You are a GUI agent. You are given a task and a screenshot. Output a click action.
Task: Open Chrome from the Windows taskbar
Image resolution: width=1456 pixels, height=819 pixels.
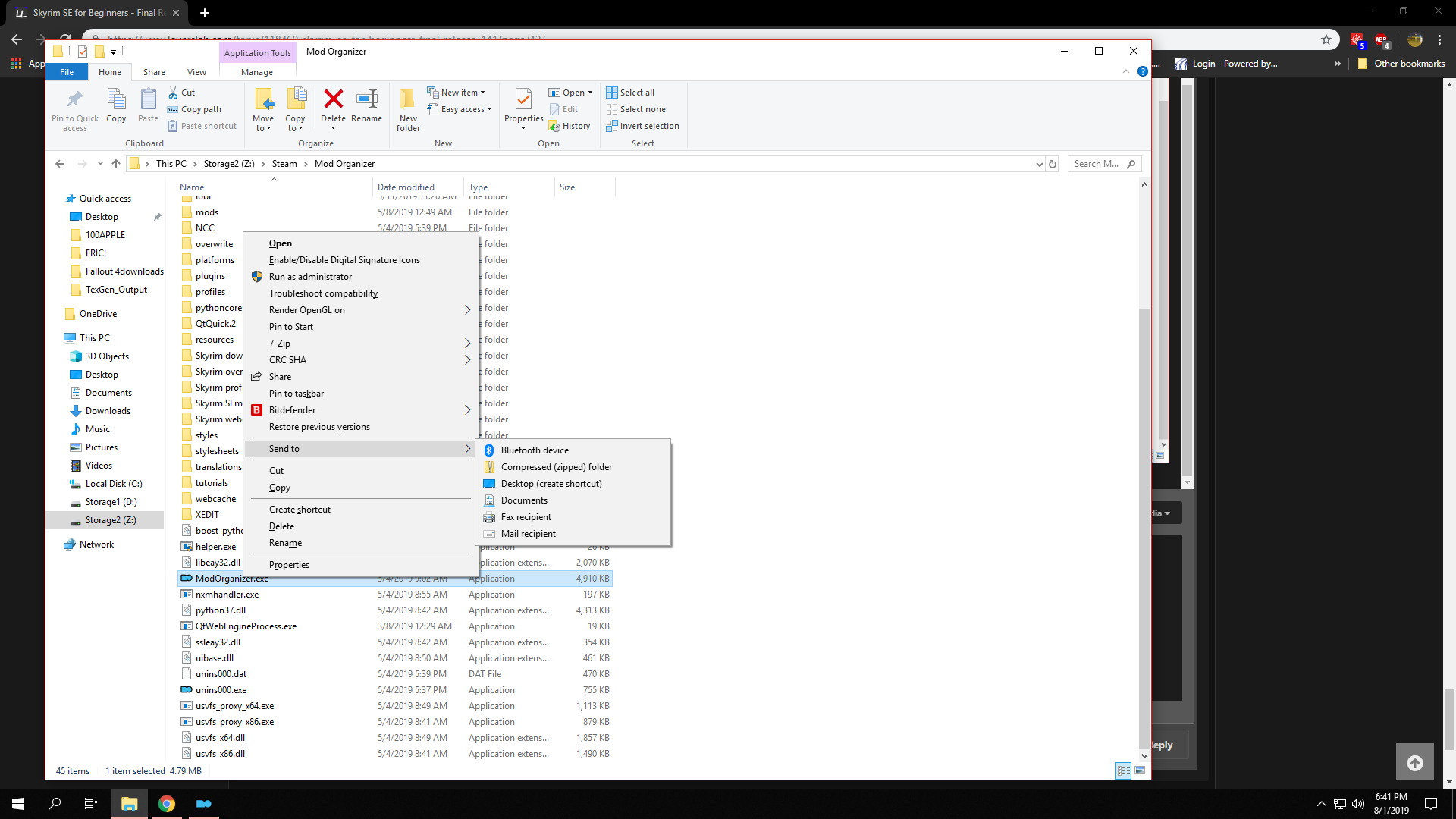point(167,804)
